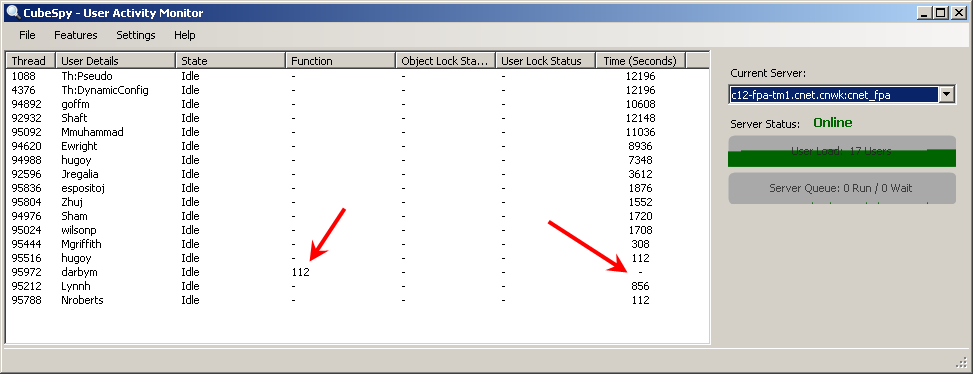This screenshot has width=973, height=374.
Task: Open the Settings menu
Action: pyautogui.click(x=136, y=35)
